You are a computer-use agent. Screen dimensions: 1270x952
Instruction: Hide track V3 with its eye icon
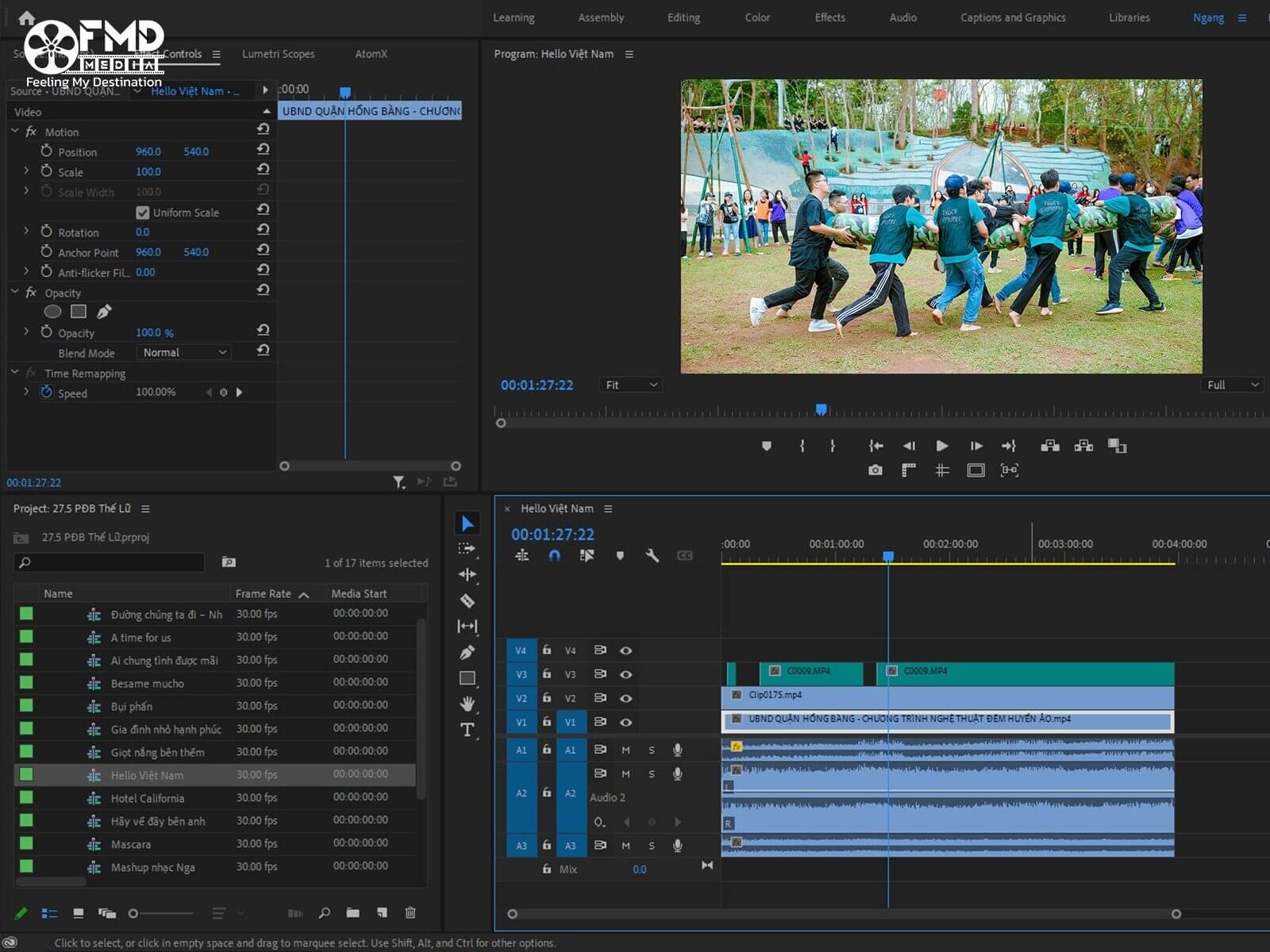pos(625,674)
